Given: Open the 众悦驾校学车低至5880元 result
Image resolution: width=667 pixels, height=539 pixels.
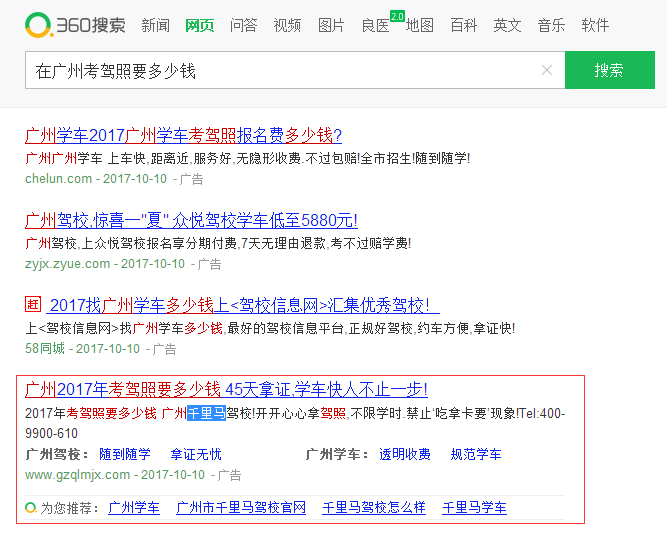Looking at the screenshot, I should coord(191,220).
